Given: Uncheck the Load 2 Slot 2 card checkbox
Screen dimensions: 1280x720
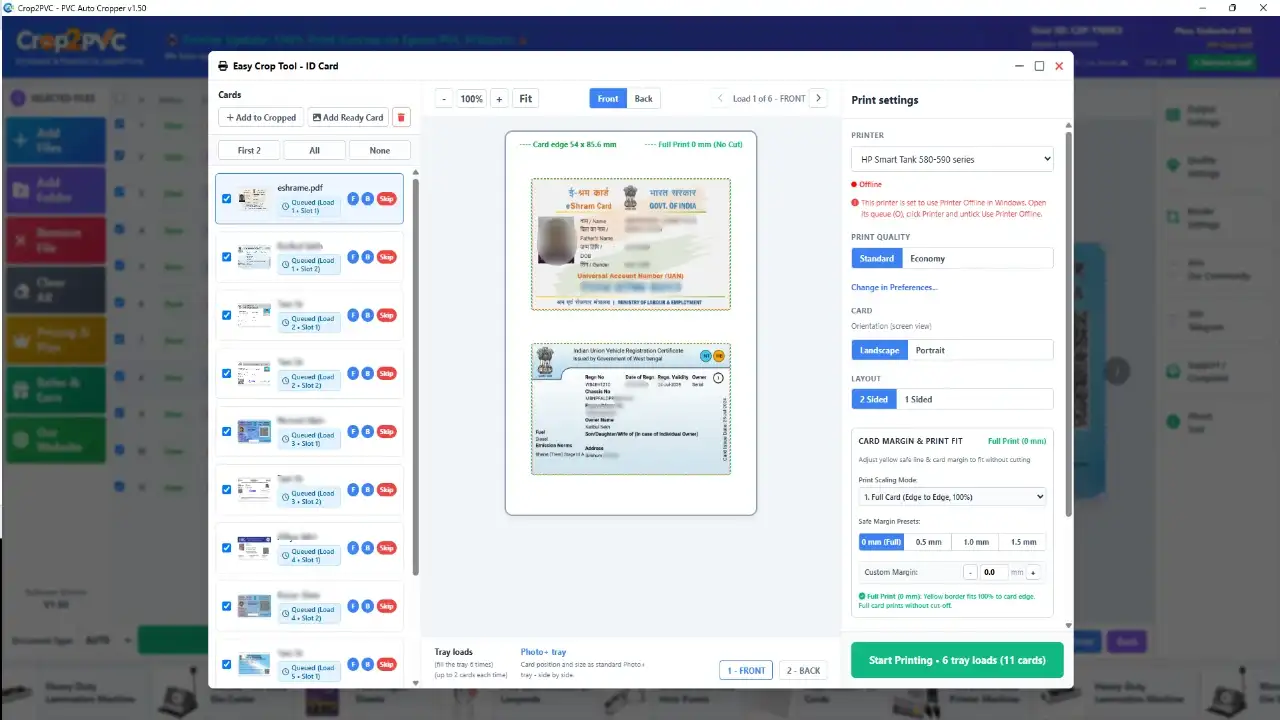Looking at the screenshot, I should pos(226,373).
